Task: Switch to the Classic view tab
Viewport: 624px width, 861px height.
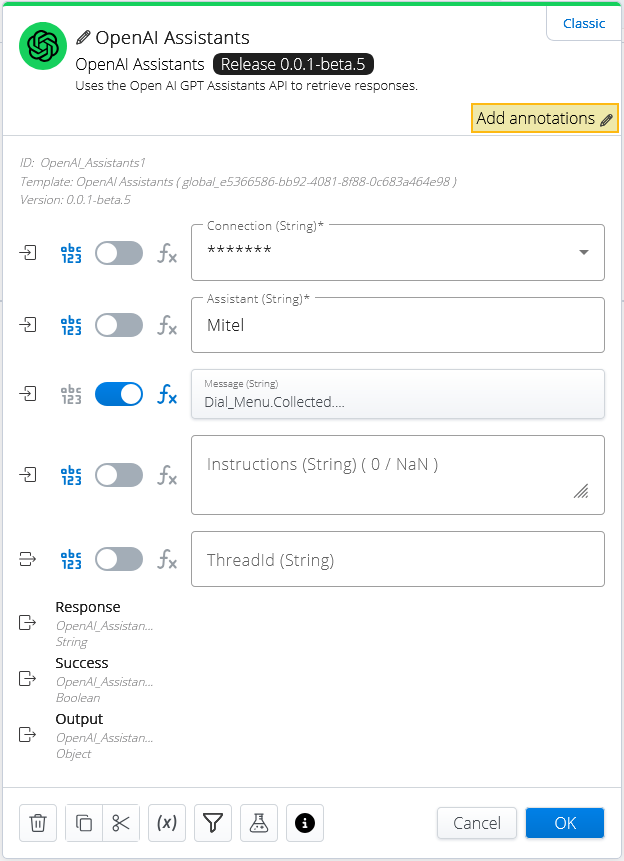Action: coord(584,24)
